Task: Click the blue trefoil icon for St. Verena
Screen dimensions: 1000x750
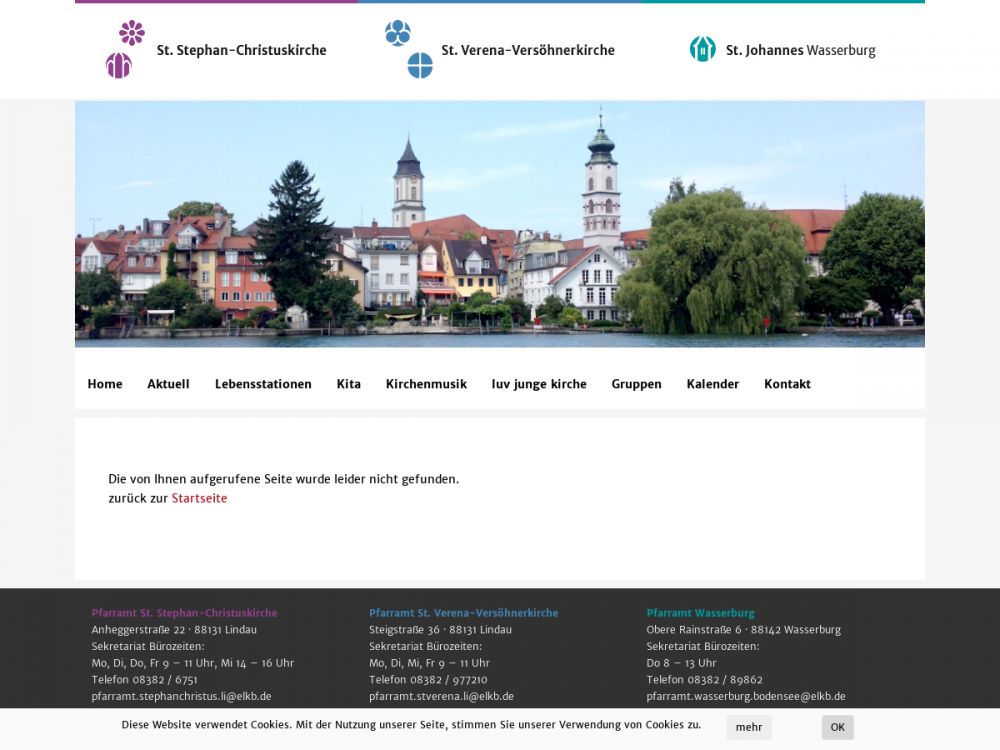Action: point(398,33)
